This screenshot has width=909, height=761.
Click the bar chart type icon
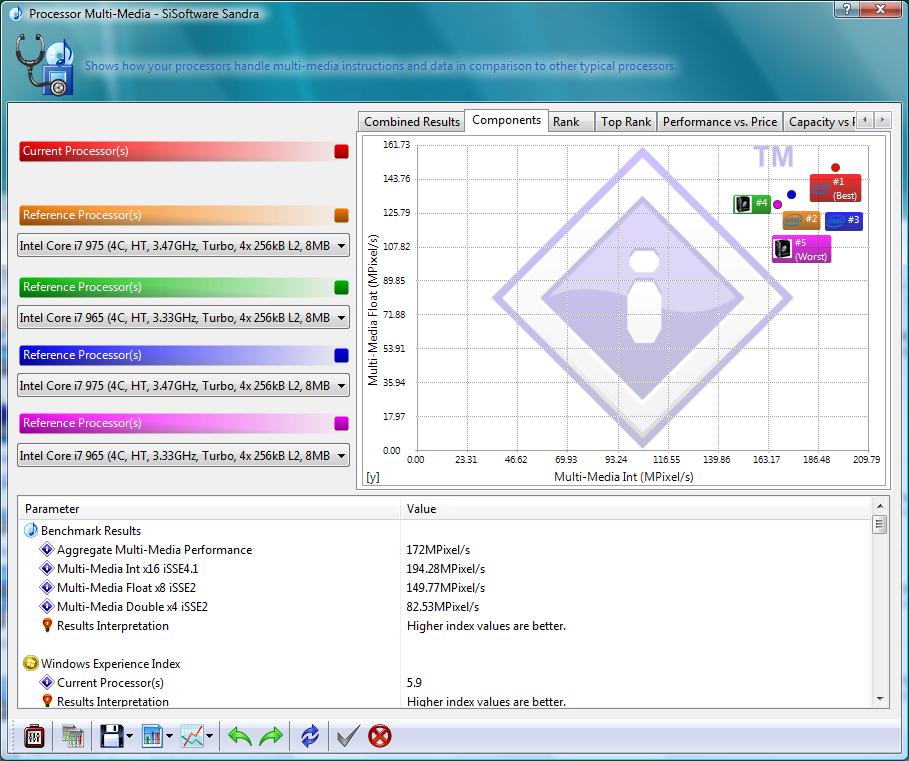(152, 737)
